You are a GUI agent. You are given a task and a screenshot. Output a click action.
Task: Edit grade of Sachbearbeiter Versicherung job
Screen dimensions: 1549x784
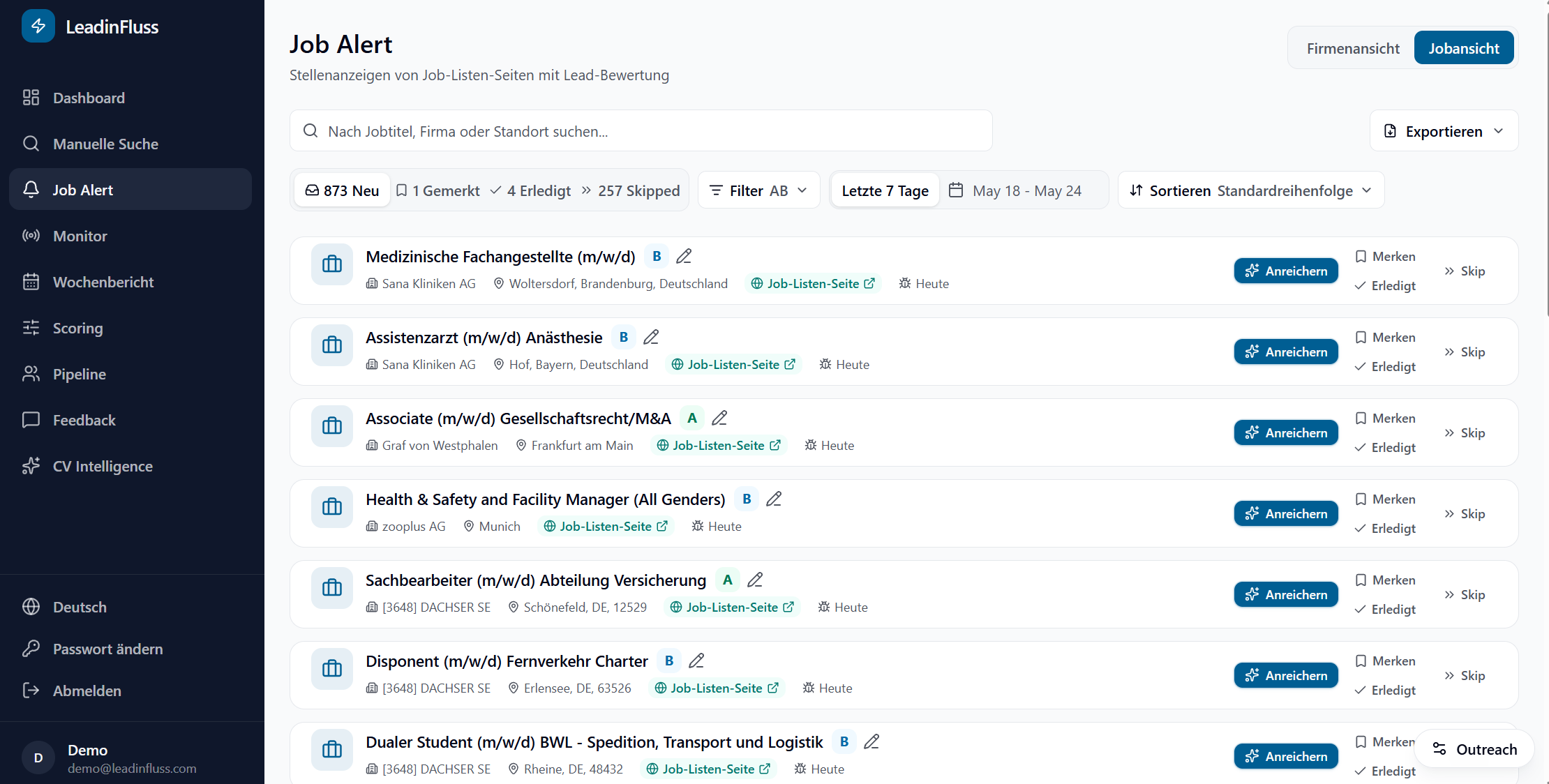tap(755, 580)
